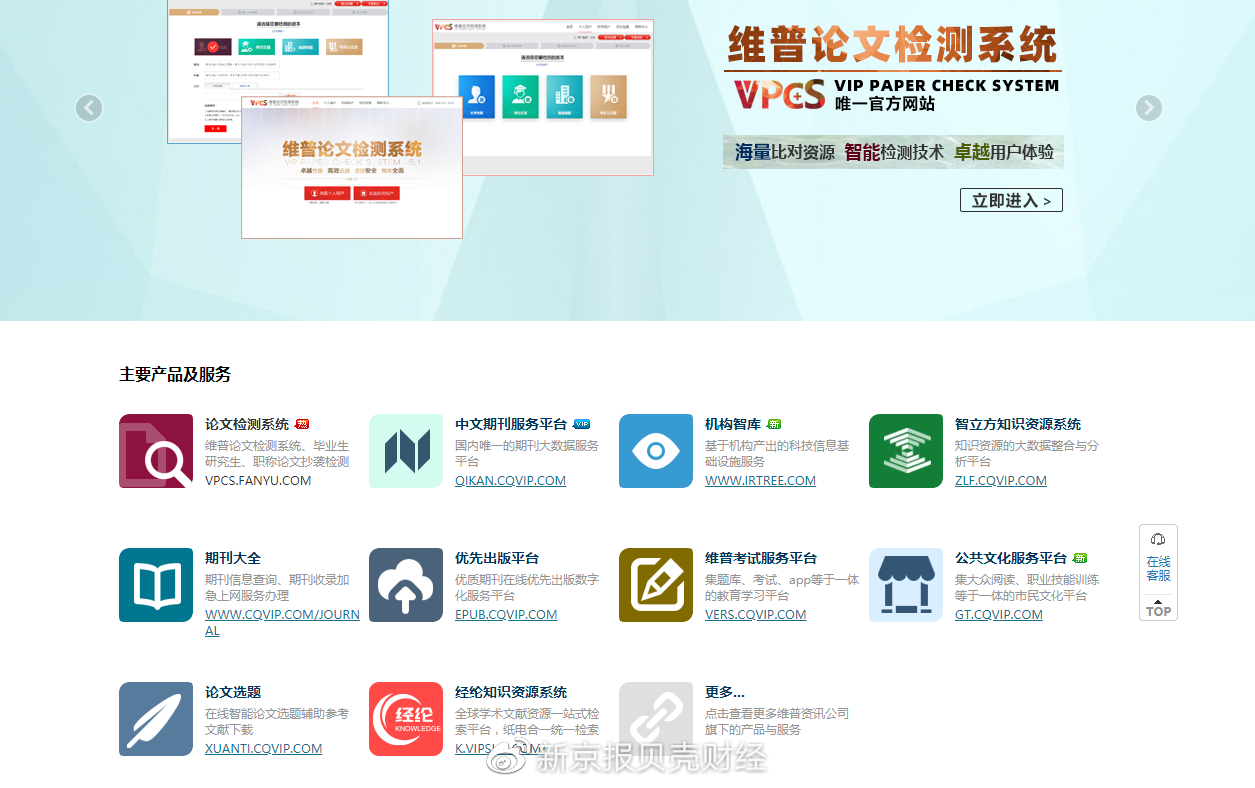Screen dimensions: 1255x788
Task: Click the 公共文化服务平台 title
Action: click(x=1011, y=558)
